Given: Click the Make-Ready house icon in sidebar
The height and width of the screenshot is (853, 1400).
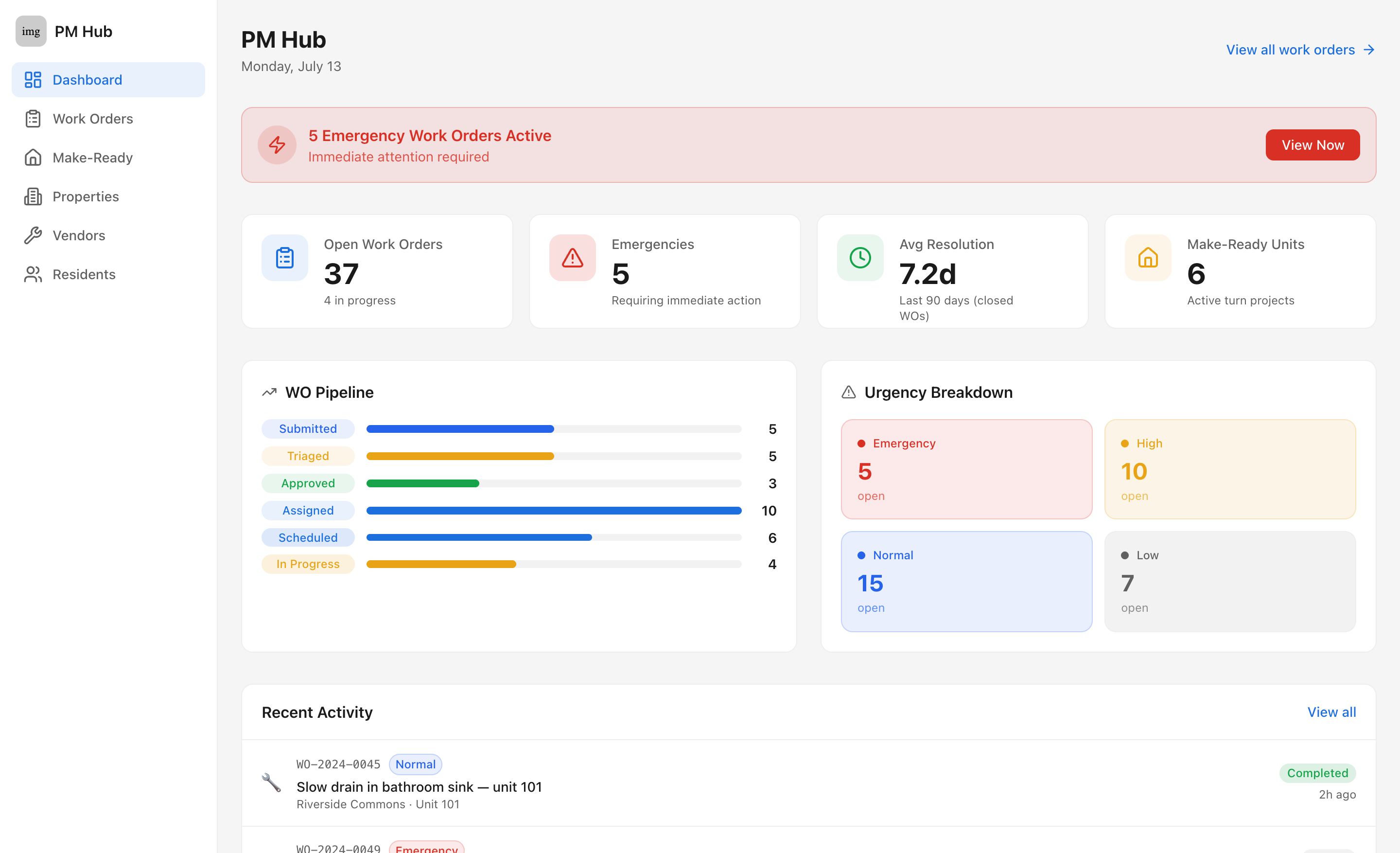Looking at the screenshot, I should coord(33,158).
